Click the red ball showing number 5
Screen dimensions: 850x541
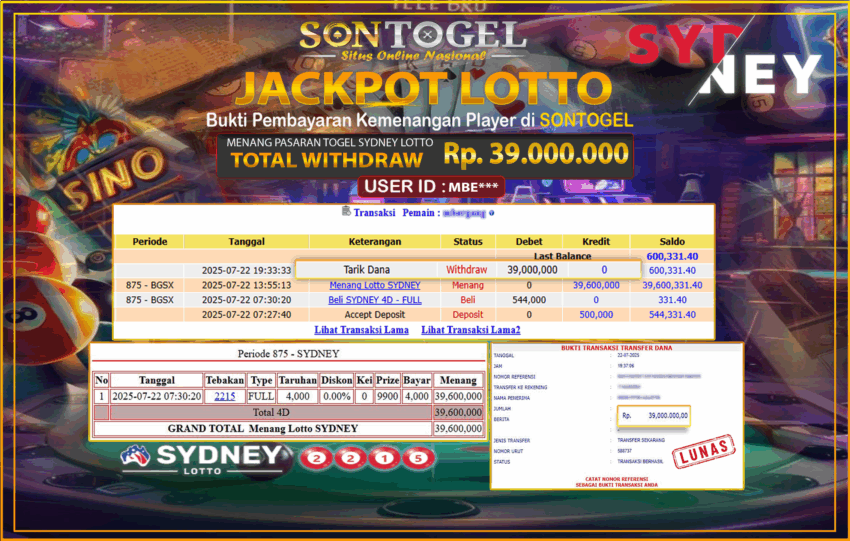click(x=418, y=459)
